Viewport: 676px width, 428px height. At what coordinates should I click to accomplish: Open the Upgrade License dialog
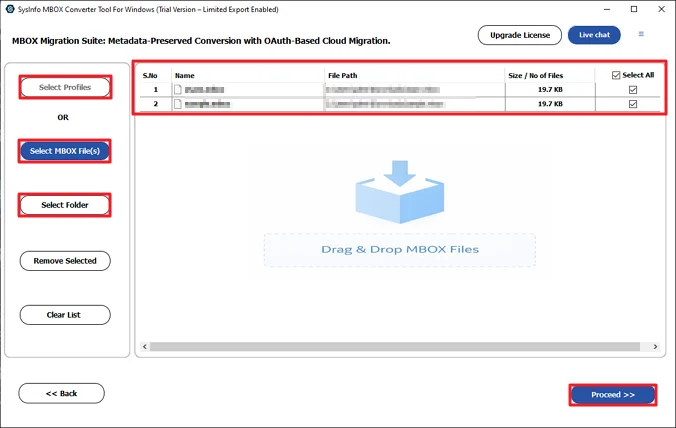[520, 35]
